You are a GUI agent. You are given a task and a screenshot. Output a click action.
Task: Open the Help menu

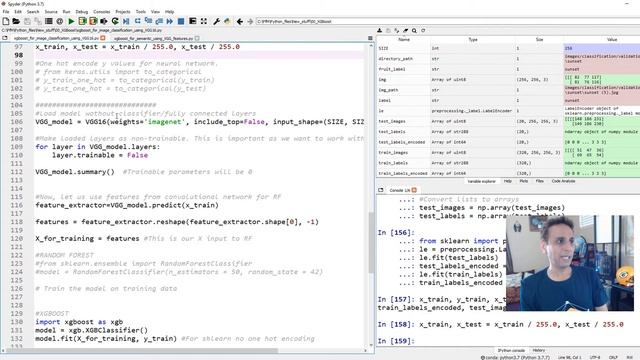pos(169,12)
